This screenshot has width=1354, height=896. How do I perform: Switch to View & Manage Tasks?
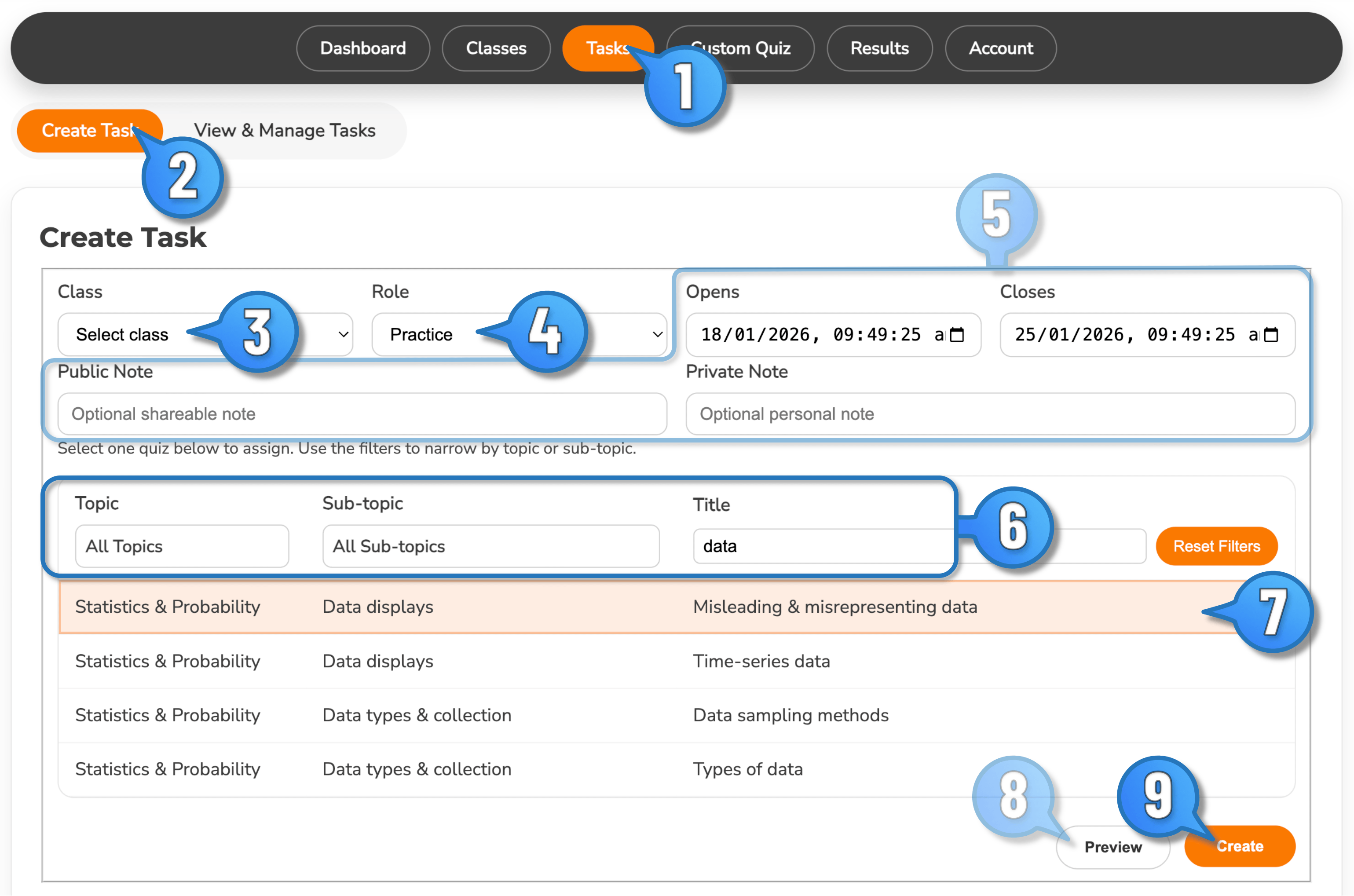[x=285, y=131]
